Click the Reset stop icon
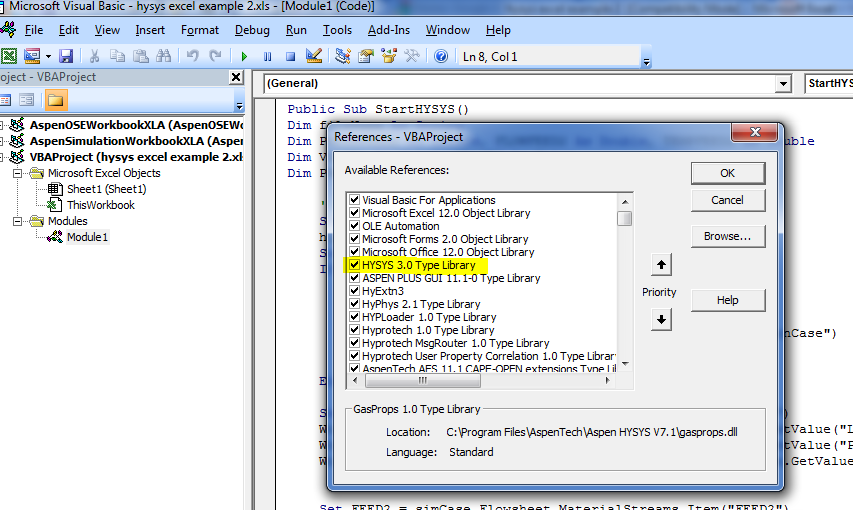The image size is (853, 510). coord(290,57)
